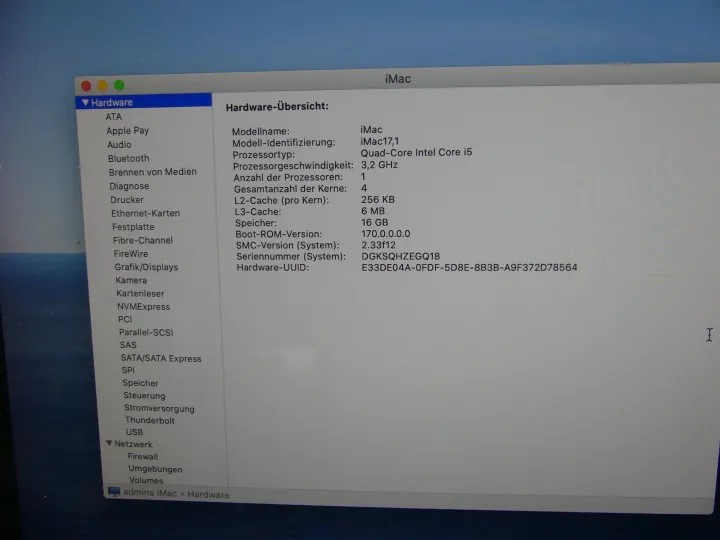Show Grafik/Displays details

(x=146, y=267)
